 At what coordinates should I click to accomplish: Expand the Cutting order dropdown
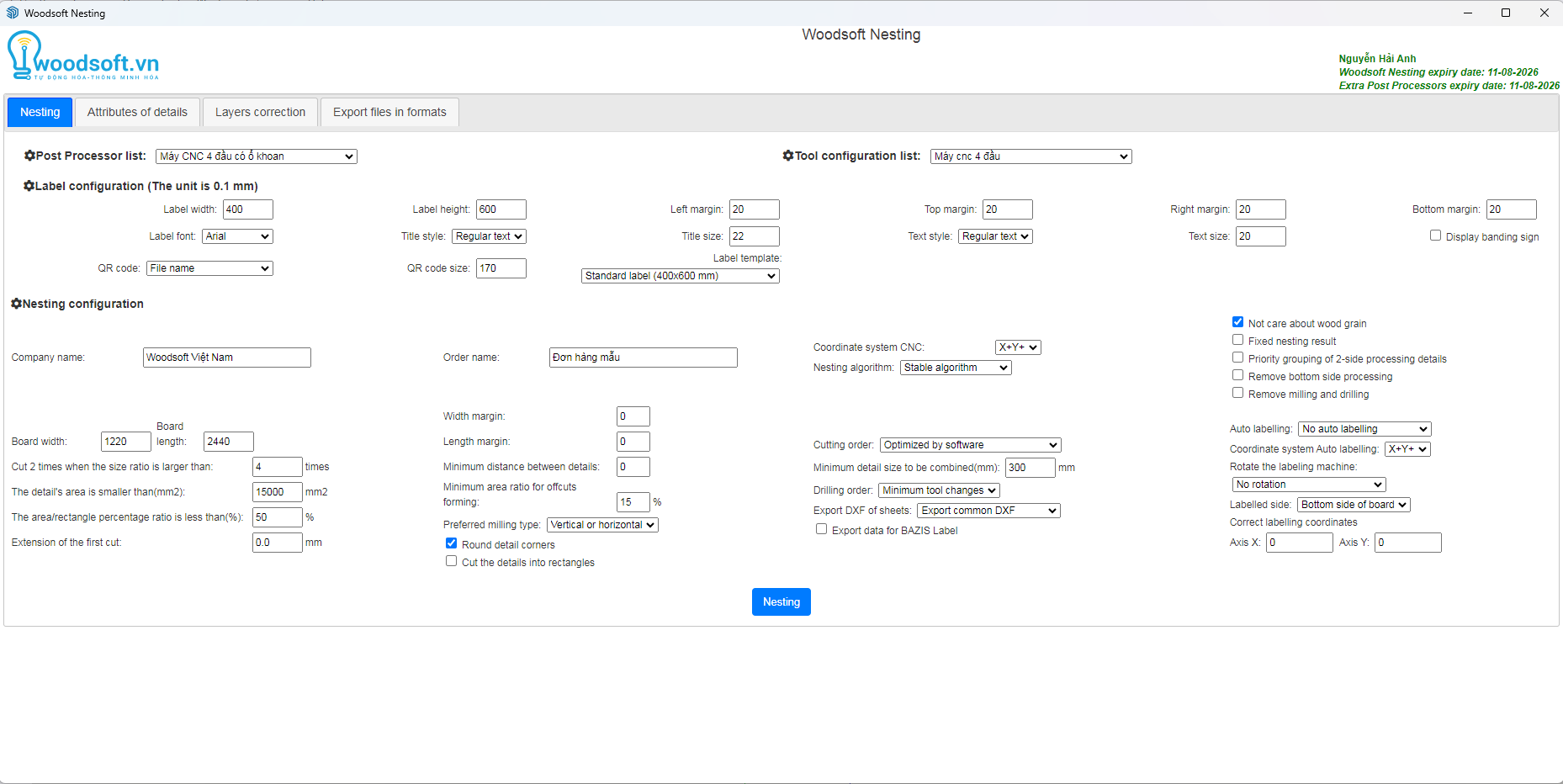[x=970, y=445]
